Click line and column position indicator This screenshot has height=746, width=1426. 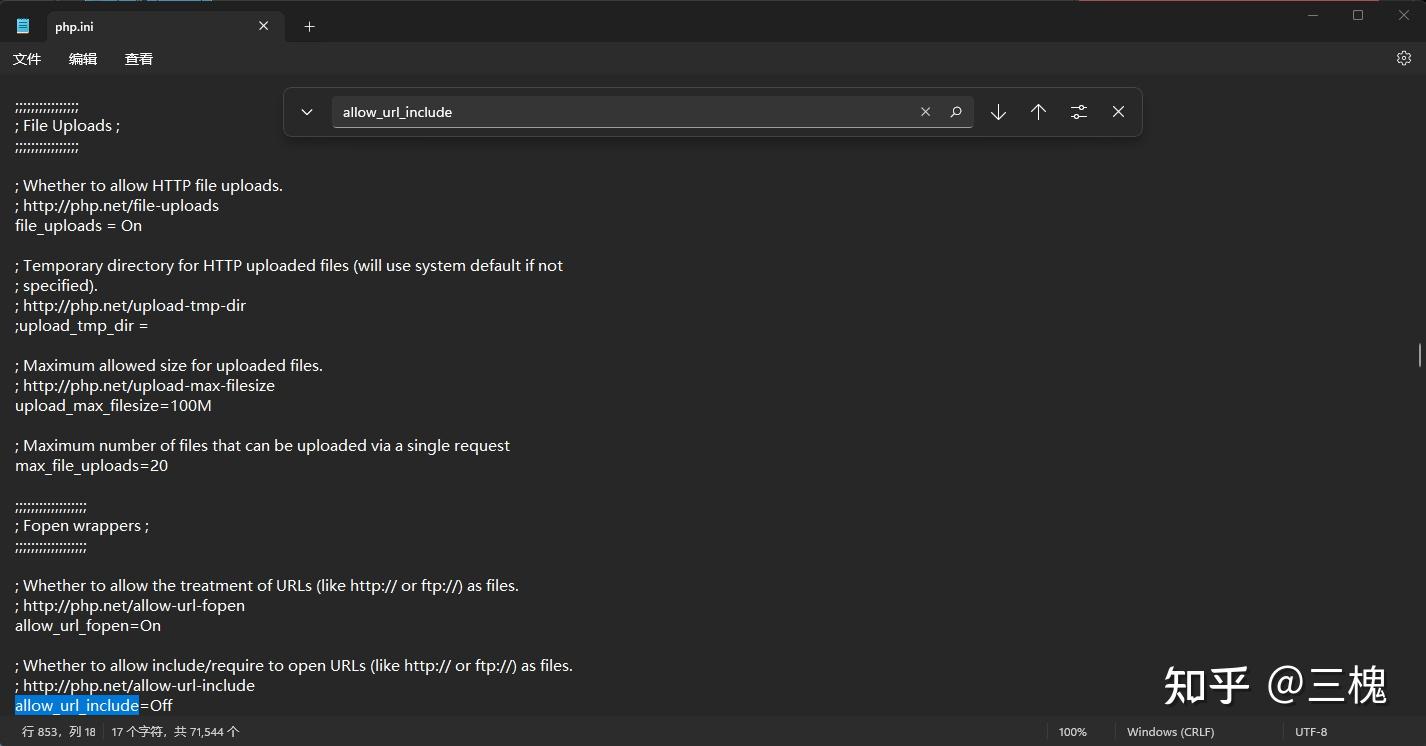tap(59, 732)
